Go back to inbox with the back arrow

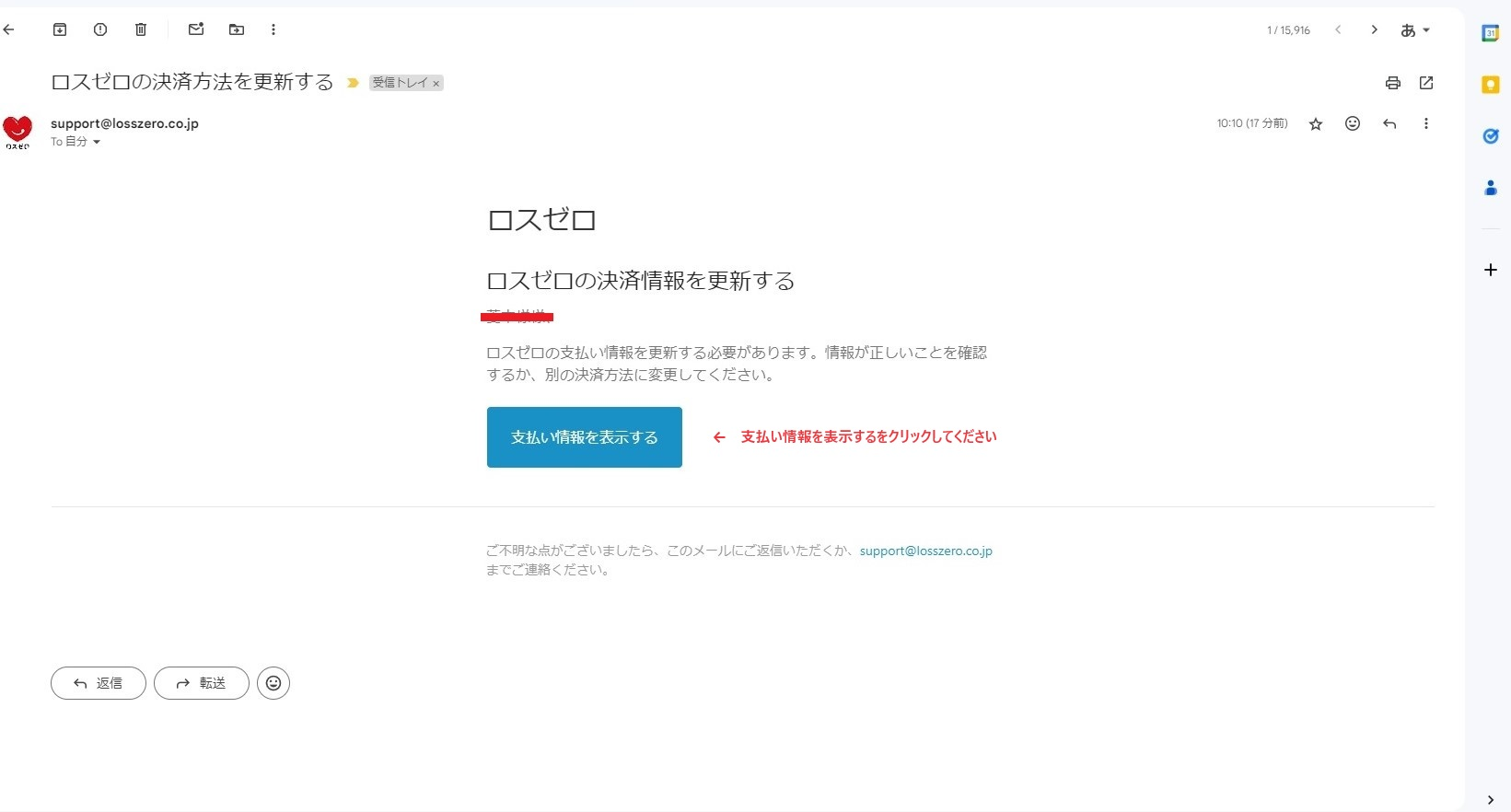pyautogui.click(x=9, y=29)
